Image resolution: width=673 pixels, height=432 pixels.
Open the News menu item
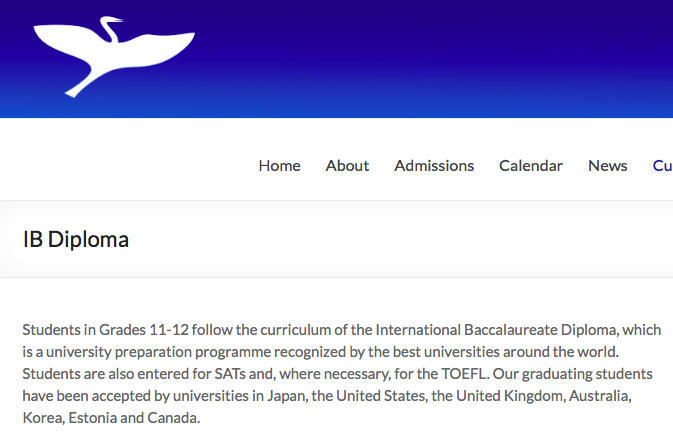[607, 166]
